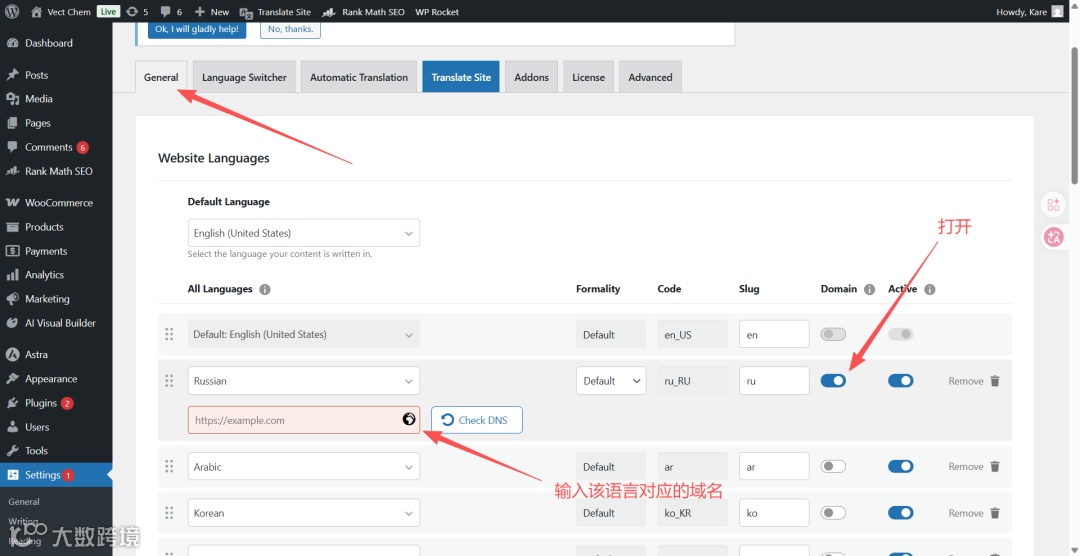The width and height of the screenshot is (1080, 556).
Task: Open the Pages sidebar icon
Action: click(12, 123)
